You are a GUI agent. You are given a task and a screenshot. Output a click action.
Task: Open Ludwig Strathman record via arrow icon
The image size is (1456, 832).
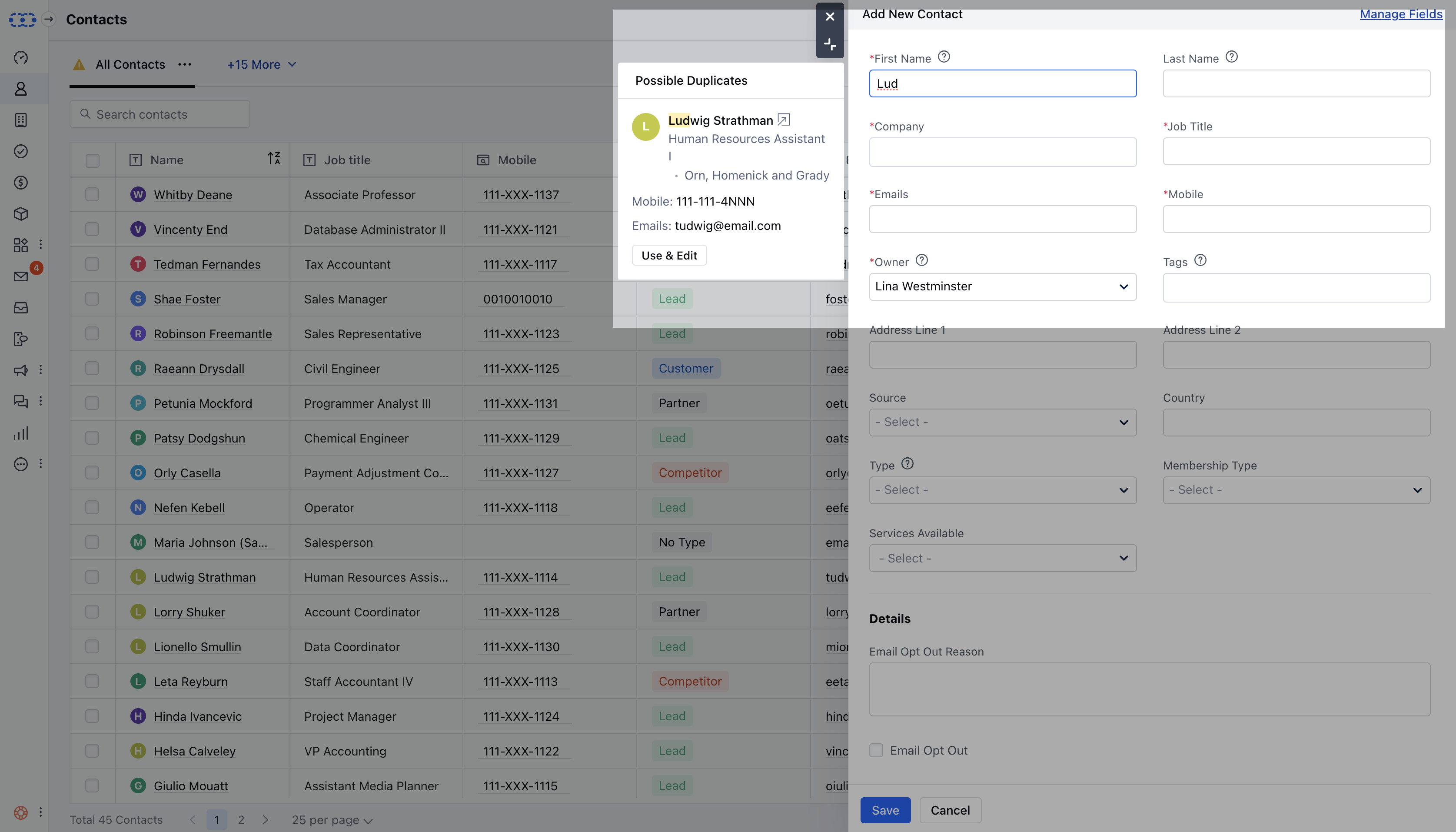pos(784,120)
